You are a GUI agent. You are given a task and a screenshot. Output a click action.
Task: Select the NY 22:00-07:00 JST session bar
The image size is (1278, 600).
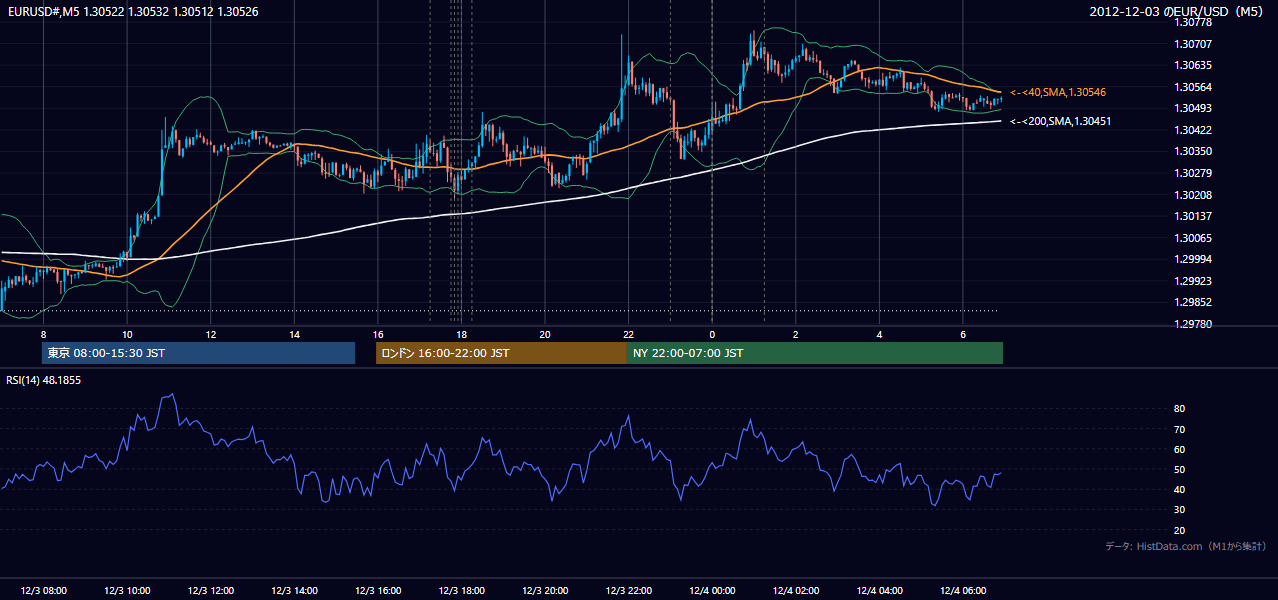pyautogui.click(x=815, y=353)
